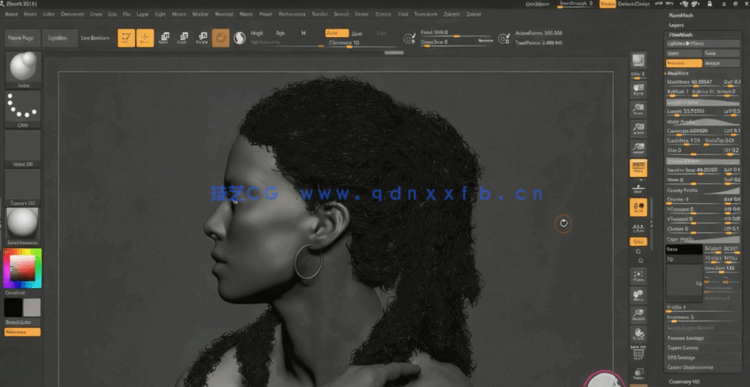Open the Document menu
The width and height of the screenshot is (750, 387).
(x=72, y=14)
